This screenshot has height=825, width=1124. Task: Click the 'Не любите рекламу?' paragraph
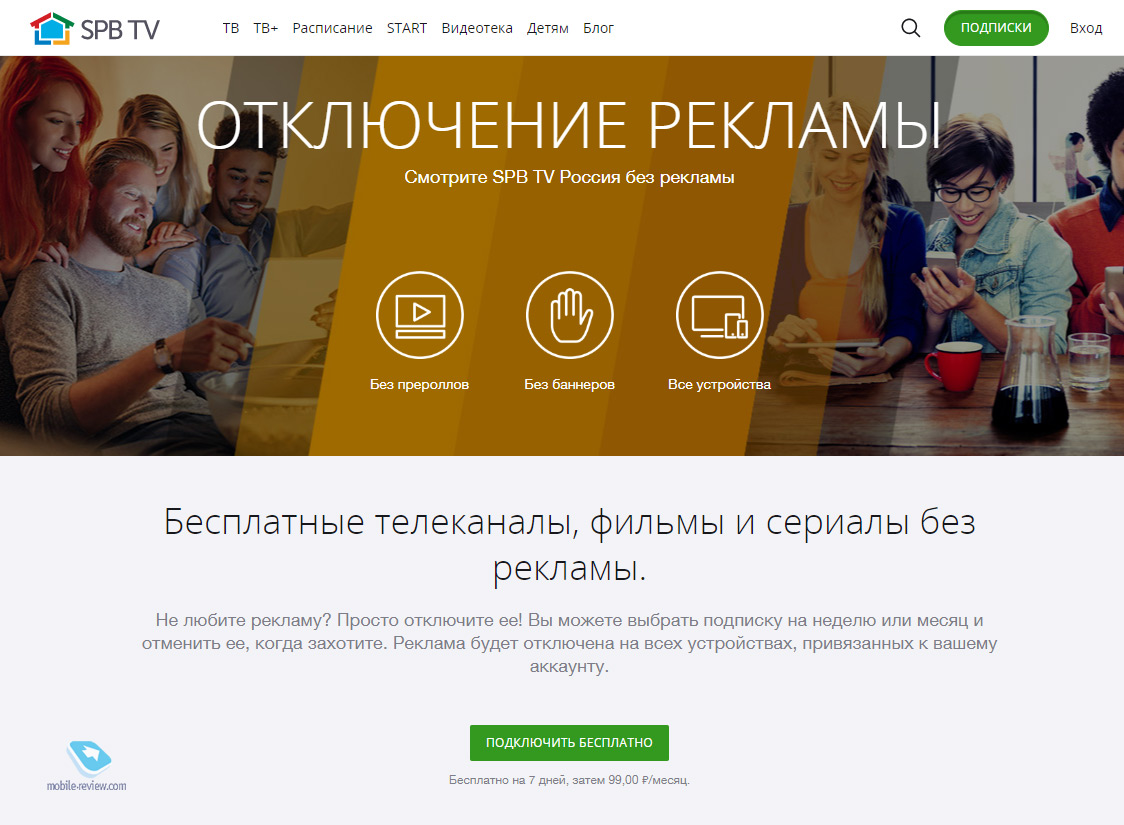(569, 643)
